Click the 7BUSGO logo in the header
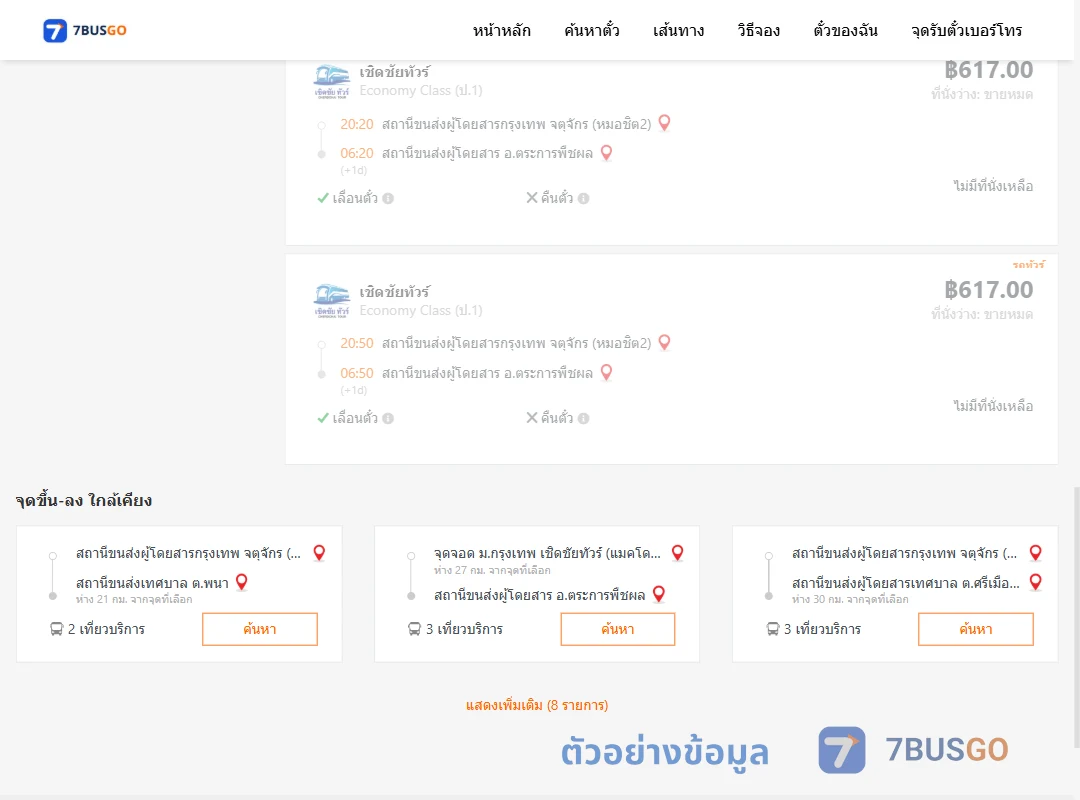Screen dimensions: 1080x800 click(85, 30)
